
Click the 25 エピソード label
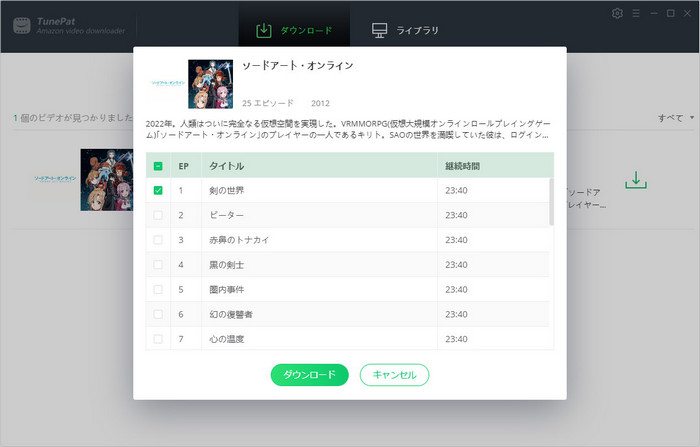268,103
